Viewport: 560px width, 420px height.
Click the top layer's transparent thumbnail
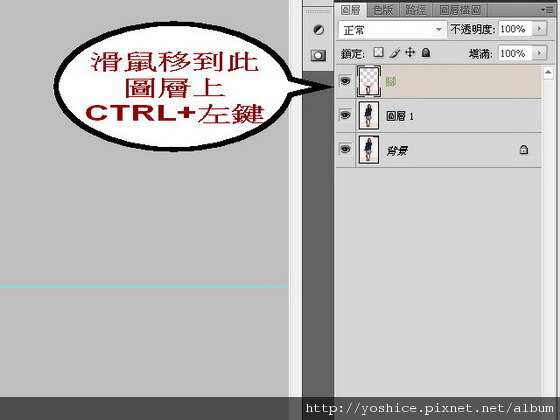[369, 81]
